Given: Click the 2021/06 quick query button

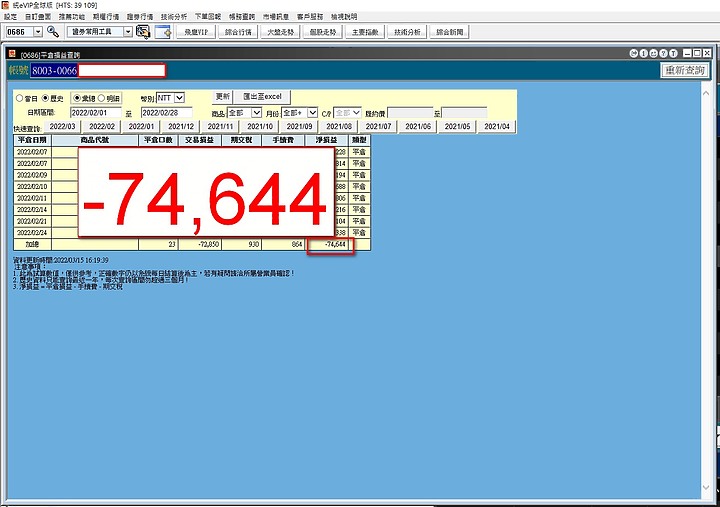Looking at the screenshot, I should tap(418, 126).
